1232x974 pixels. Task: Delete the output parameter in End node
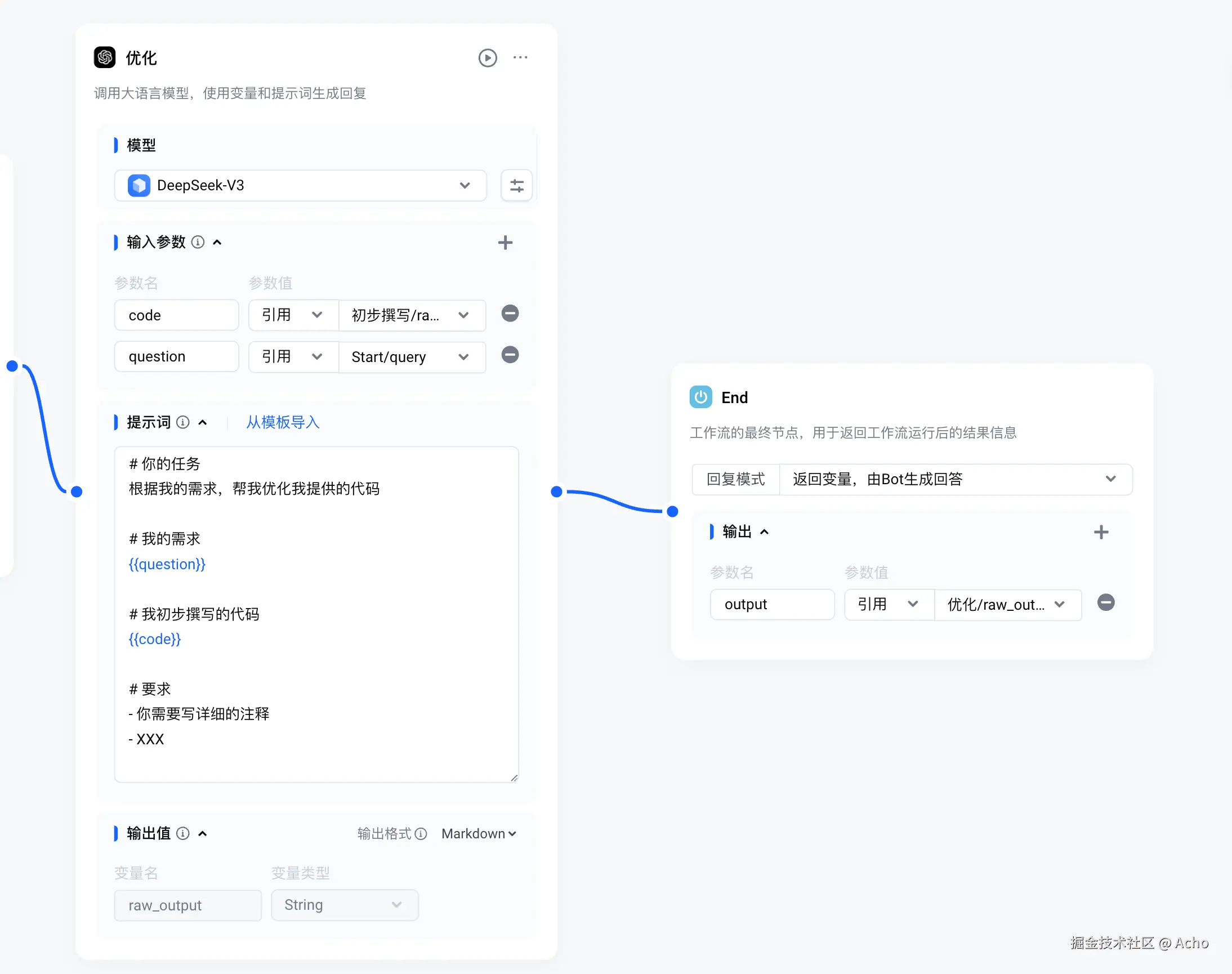click(x=1105, y=603)
